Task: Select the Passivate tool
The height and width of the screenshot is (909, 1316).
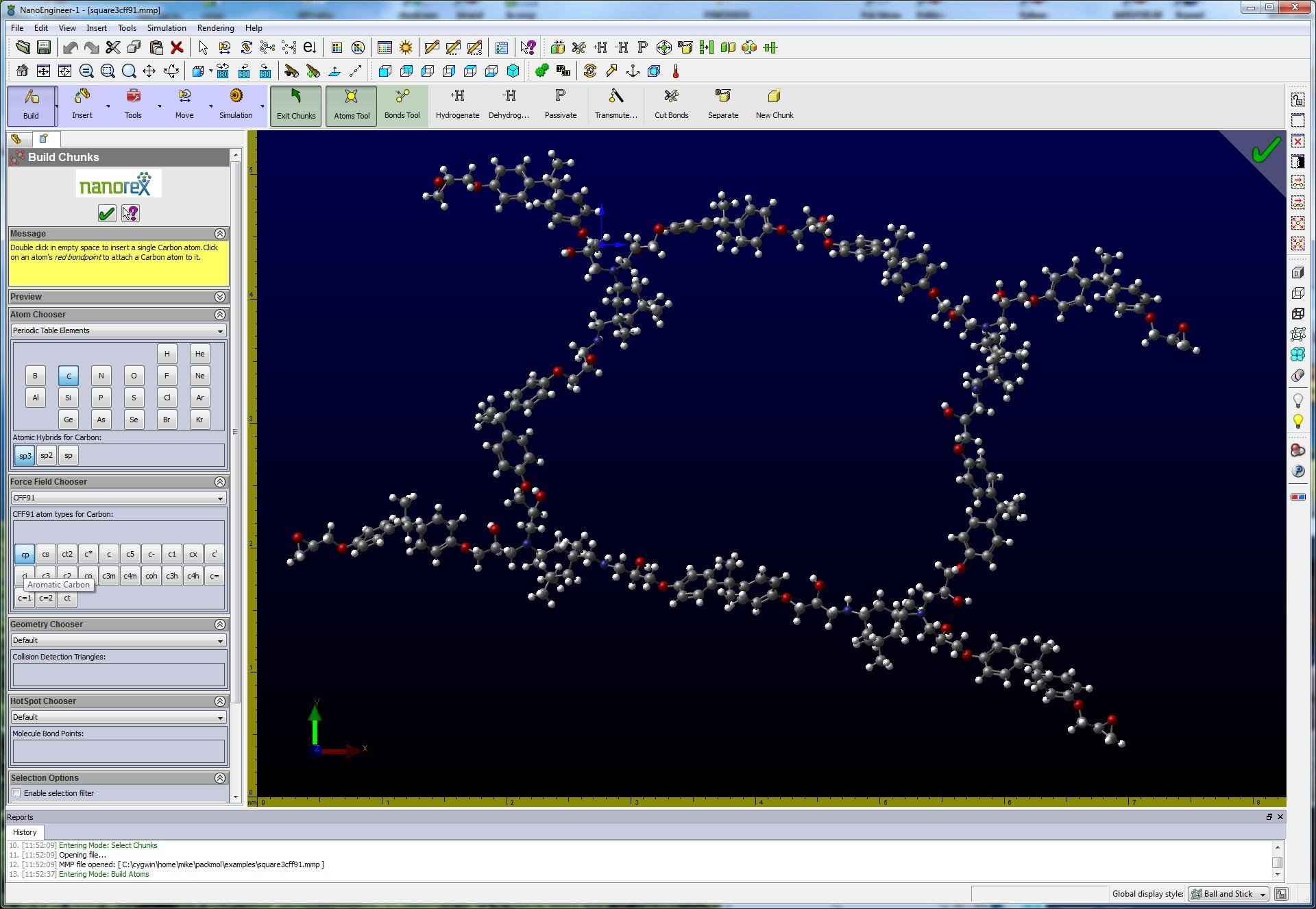Action: click(559, 103)
